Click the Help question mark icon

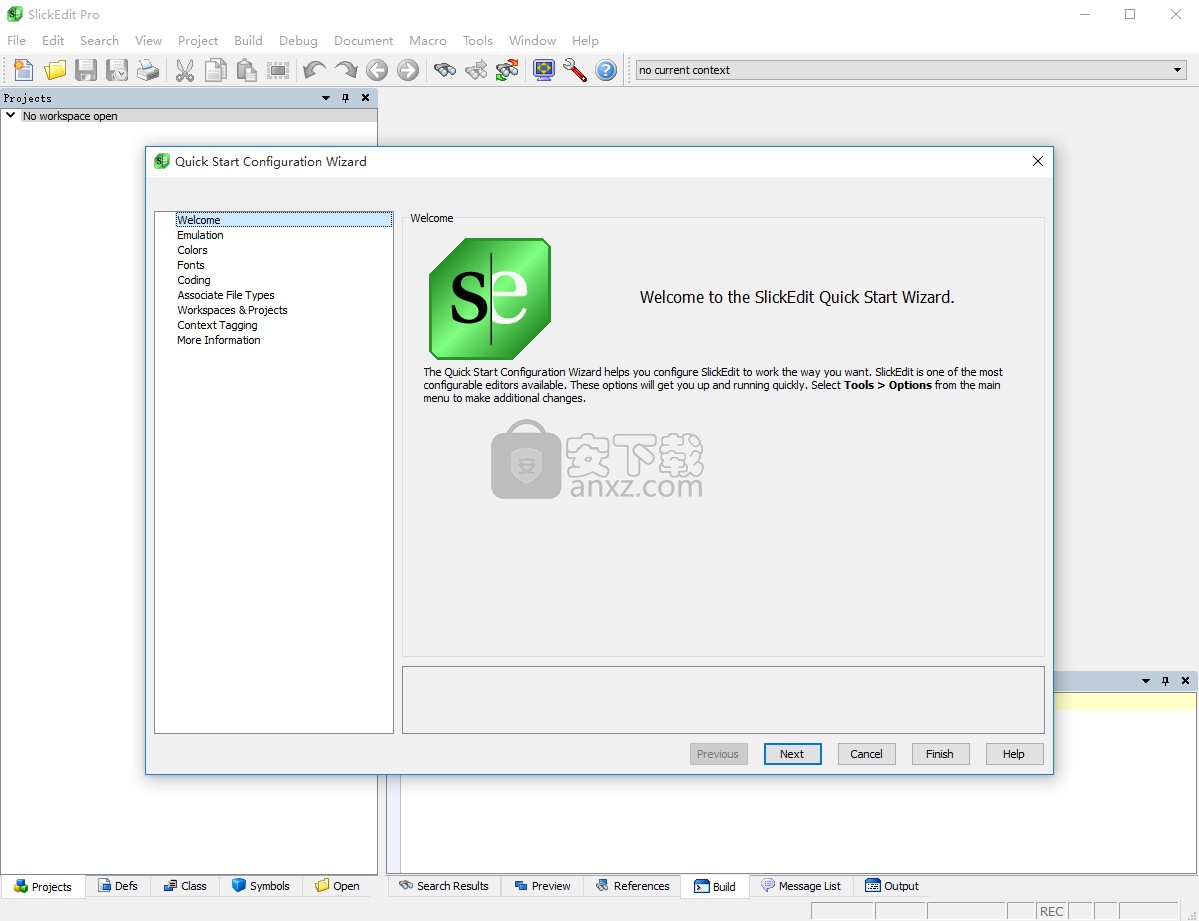pos(606,70)
